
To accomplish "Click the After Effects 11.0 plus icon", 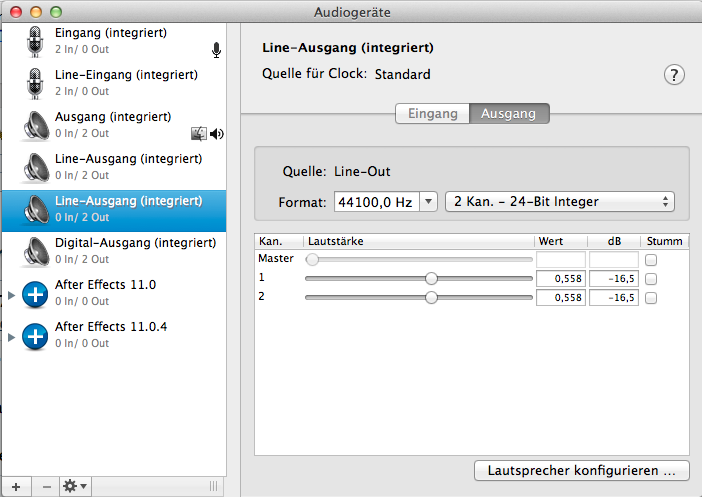I will point(36,293).
